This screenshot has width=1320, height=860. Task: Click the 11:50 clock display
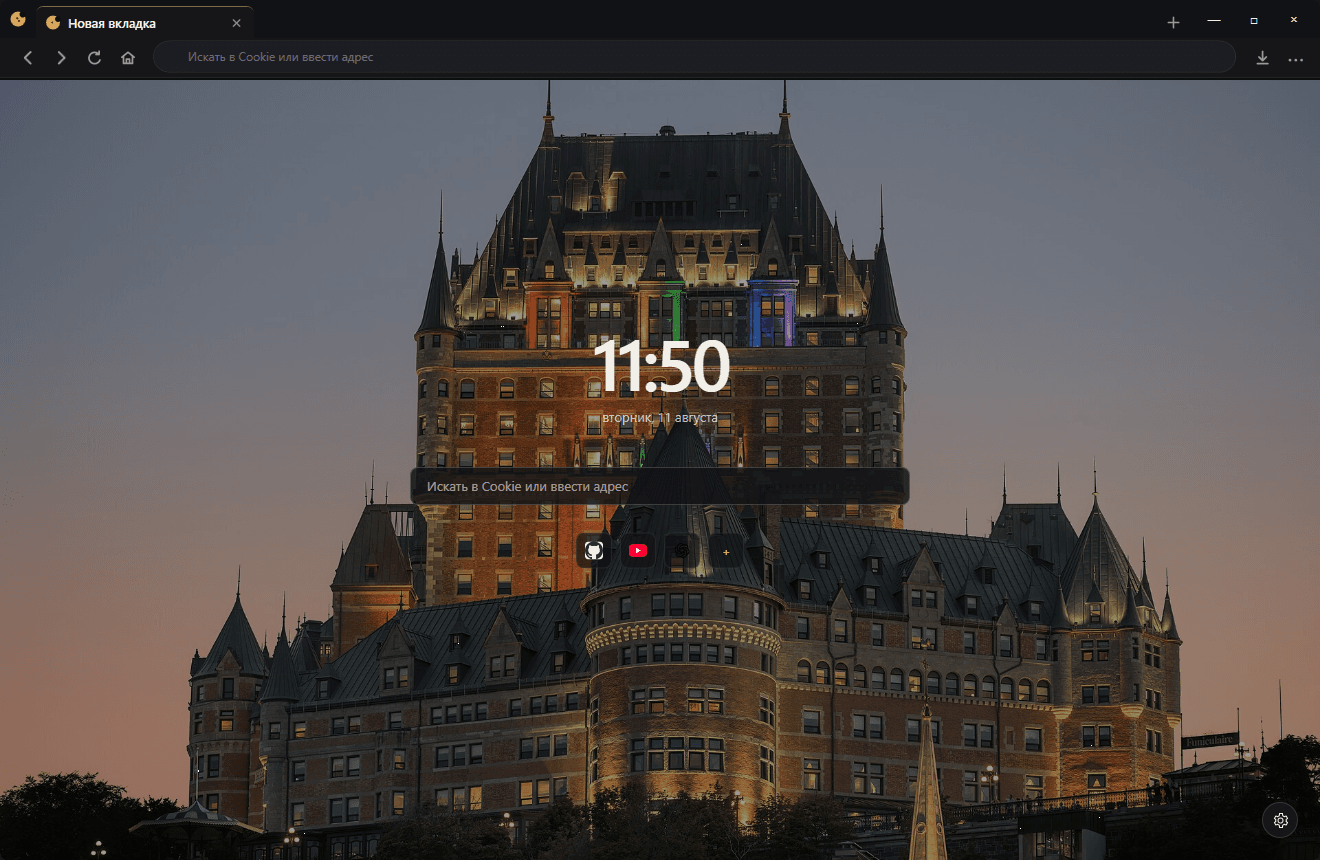click(660, 367)
